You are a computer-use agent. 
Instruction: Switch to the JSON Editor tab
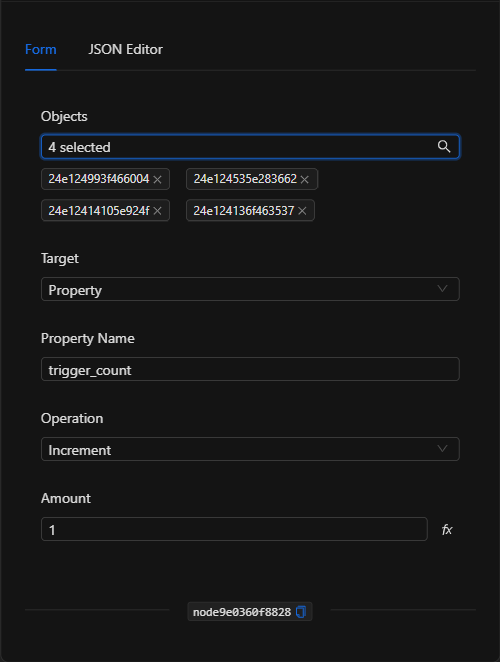(x=125, y=49)
